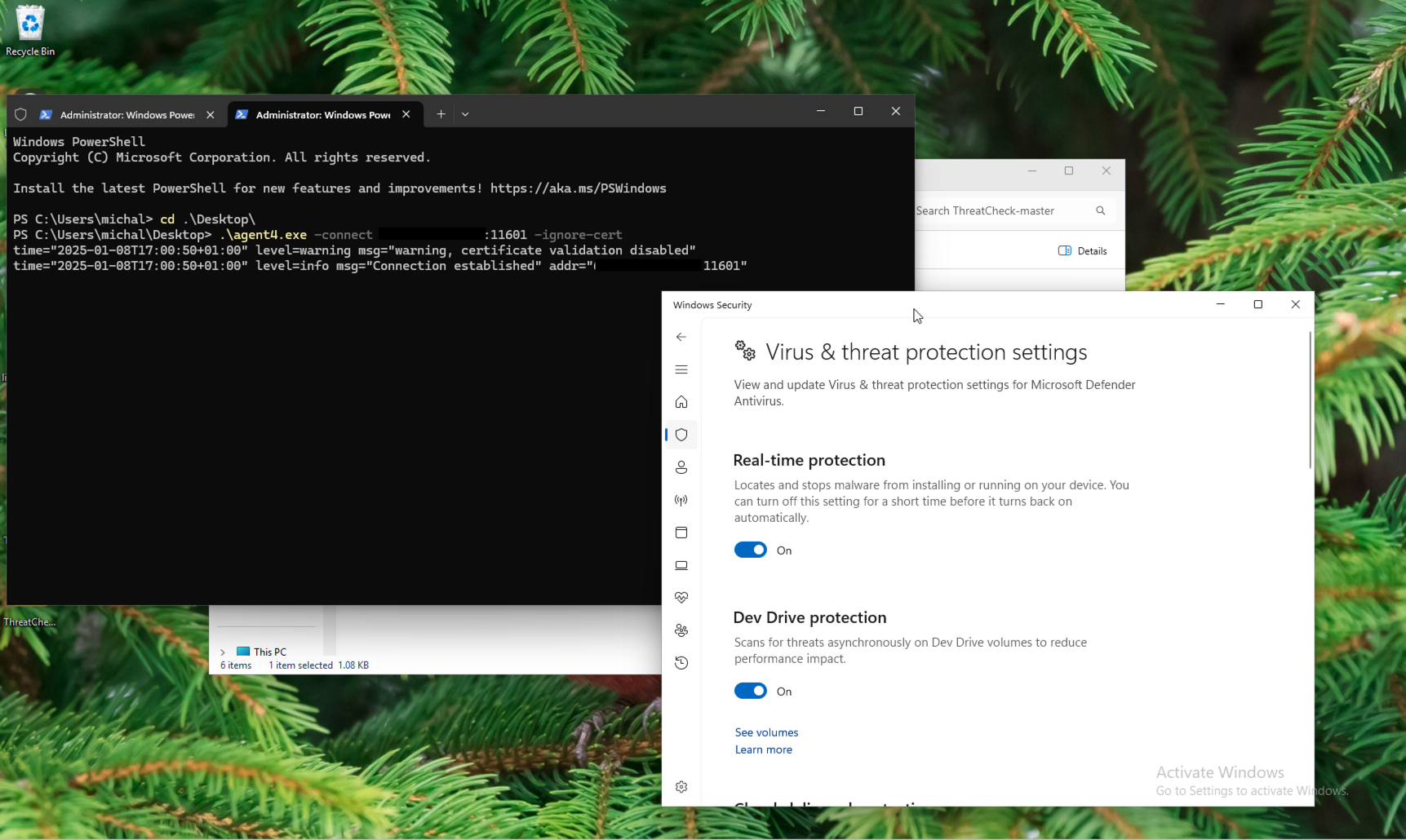Screen dimensions: 1406x840
Task: Click '1 item selected' status text
Action: [300, 665]
